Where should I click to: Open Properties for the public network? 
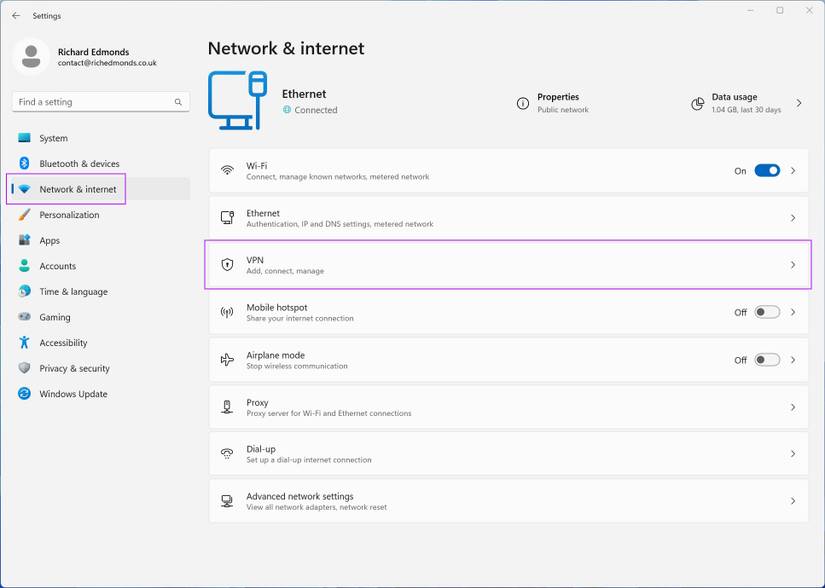559,102
